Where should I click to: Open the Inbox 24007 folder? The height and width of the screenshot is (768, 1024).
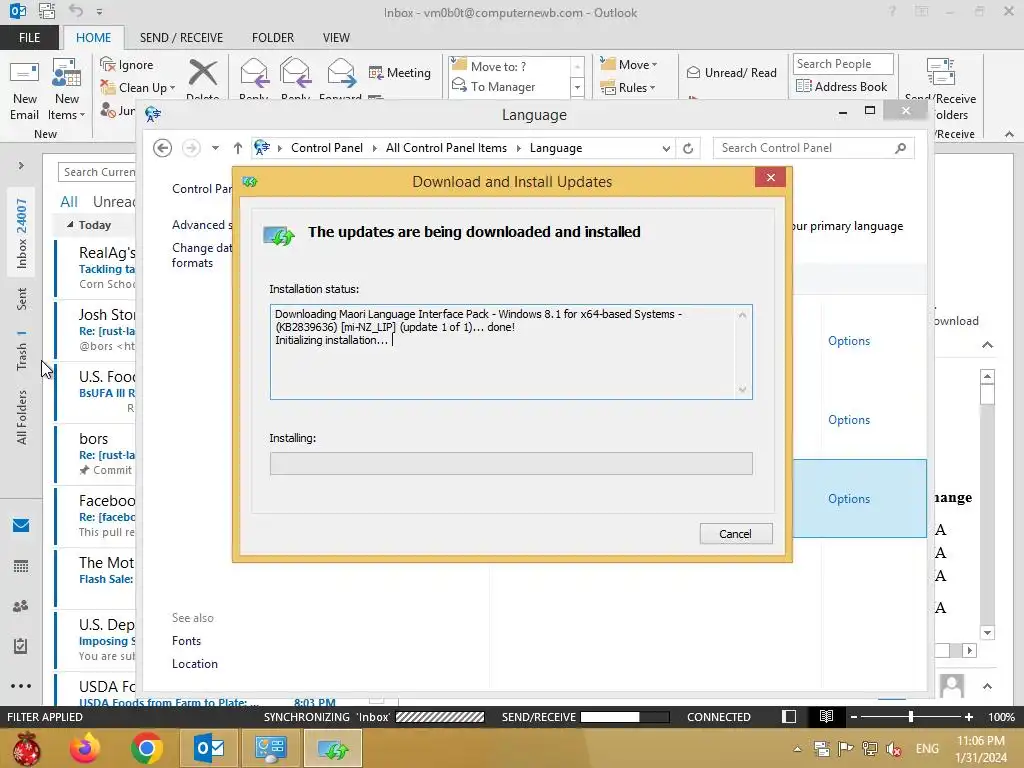[x=21, y=234]
